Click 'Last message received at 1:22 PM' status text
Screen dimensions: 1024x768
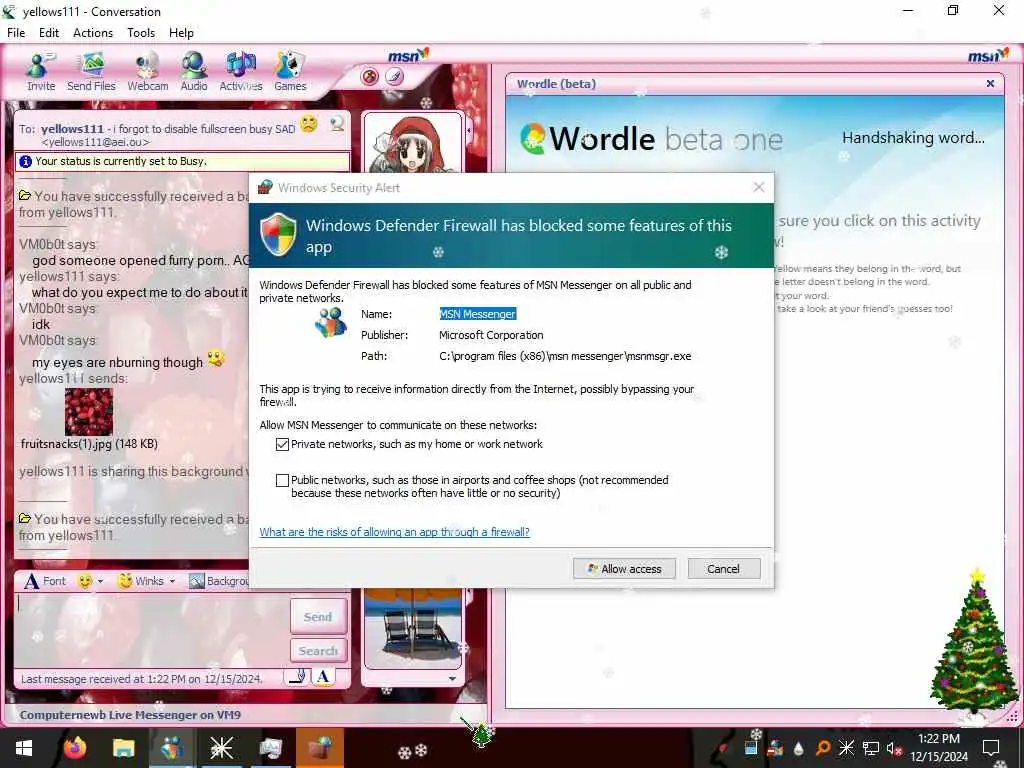click(142, 679)
